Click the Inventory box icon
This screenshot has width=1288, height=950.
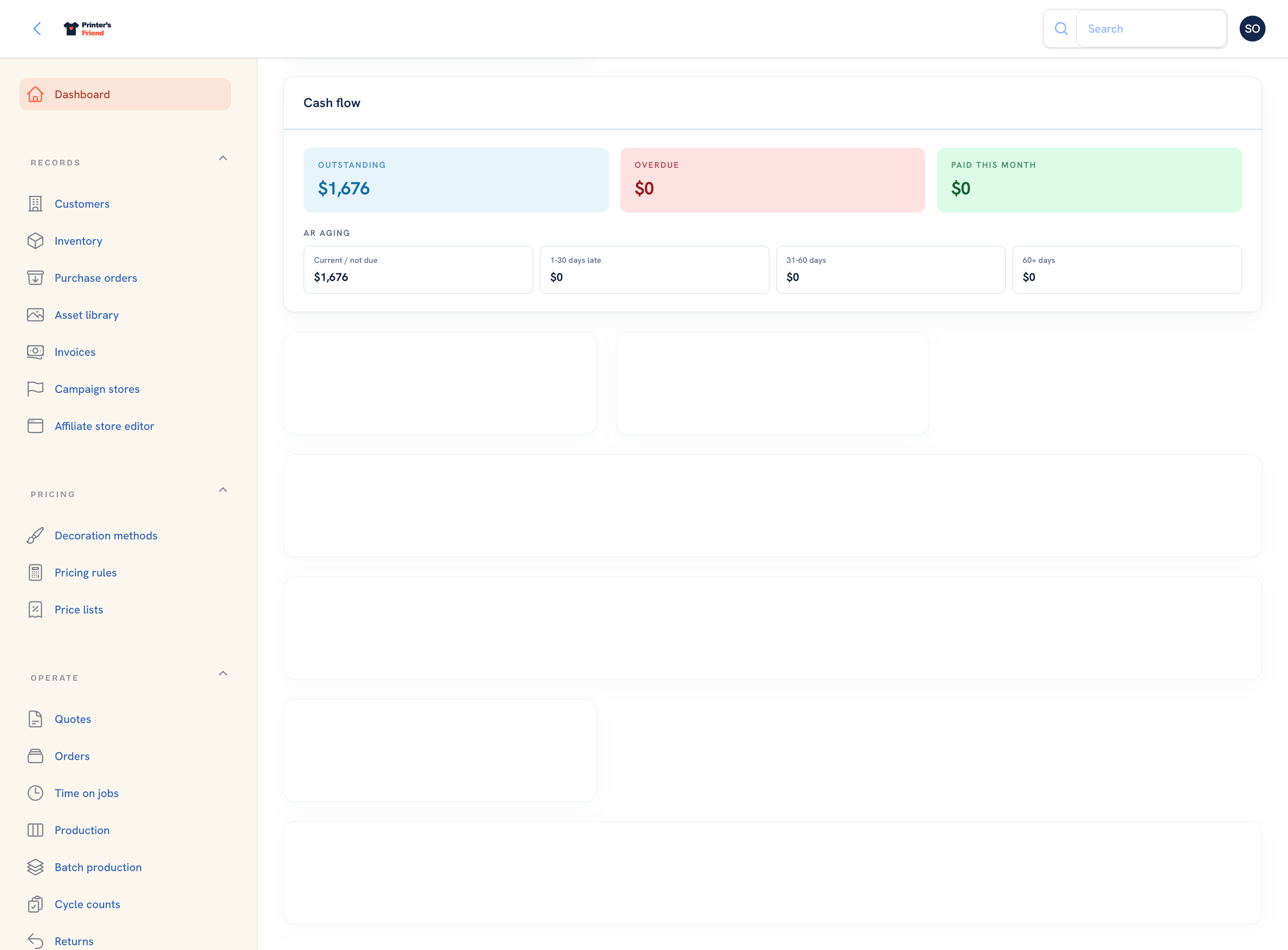(x=36, y=241)
